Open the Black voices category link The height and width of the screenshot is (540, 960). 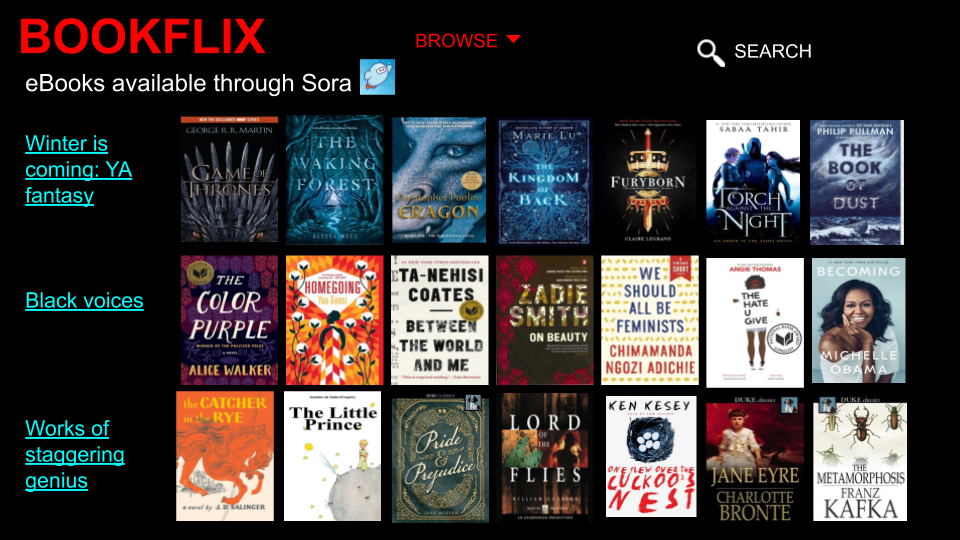[x=84, y=301]
